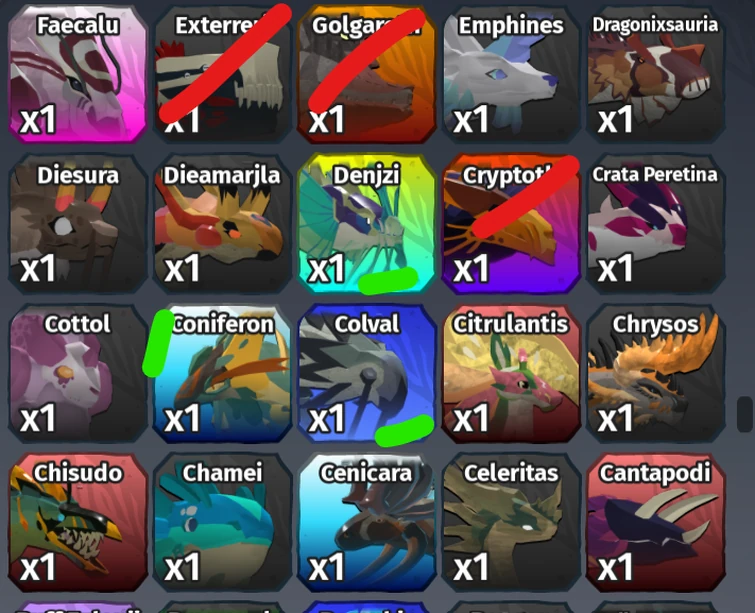Open the Dragonixsauria creature tile
The height and width of the screenshot is (613, 755).
pos(656,75)
